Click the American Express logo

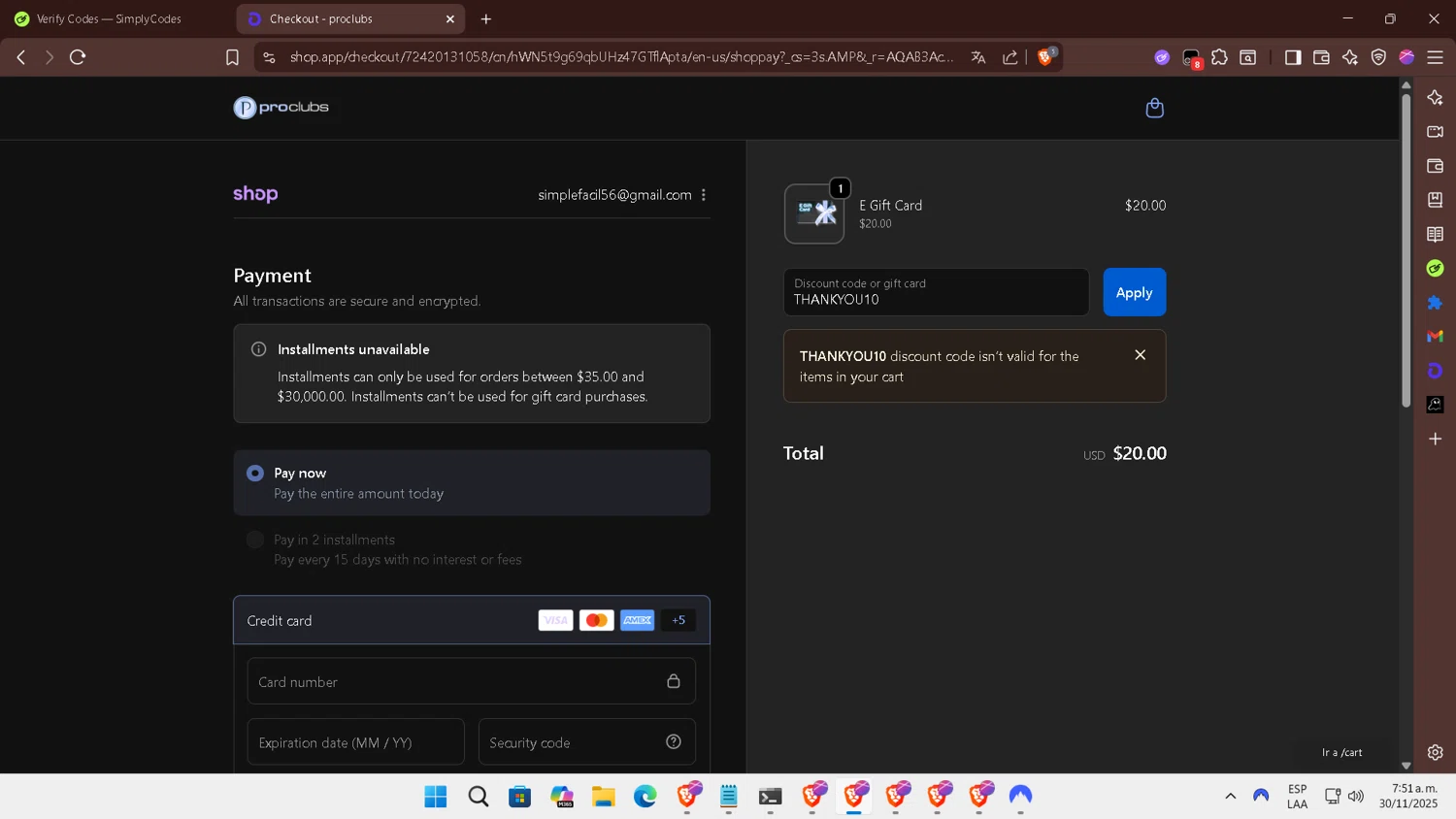click(x=637, y=620)
